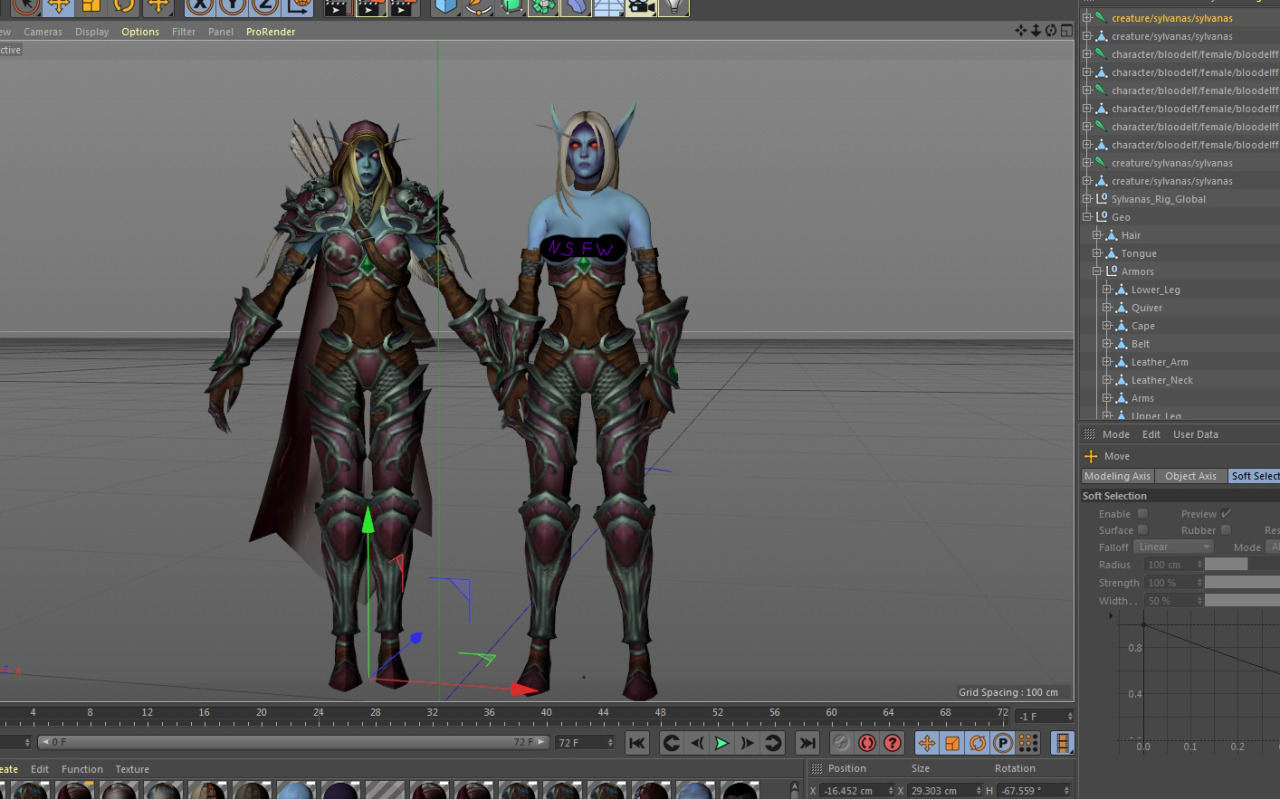Switch to Soft Selection tab
Screen dimensions: 1280x799
[1255, 476]
